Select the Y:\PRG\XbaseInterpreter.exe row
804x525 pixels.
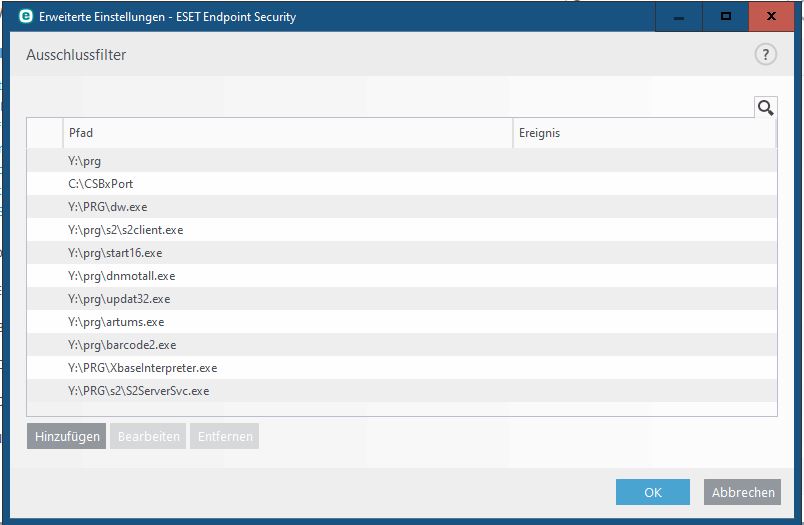[401, 368]
